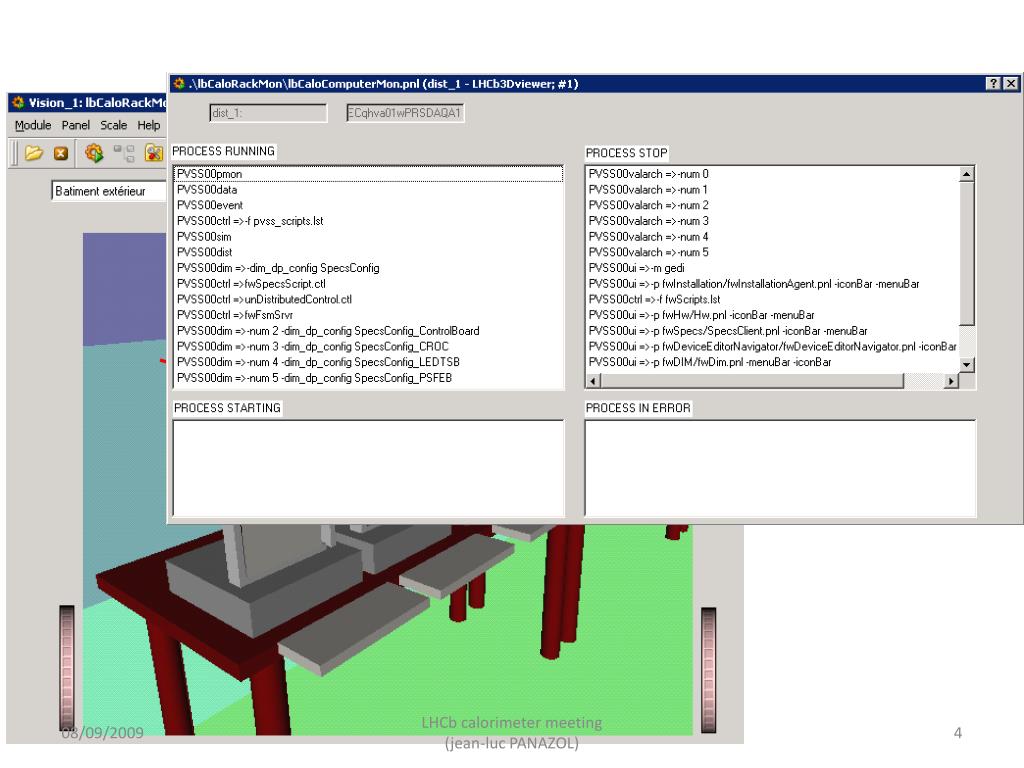The height and width of the screenshot is (768, 1024).
Task: Click the Vision_1 window title icon
Action: [x=18, y=103]
